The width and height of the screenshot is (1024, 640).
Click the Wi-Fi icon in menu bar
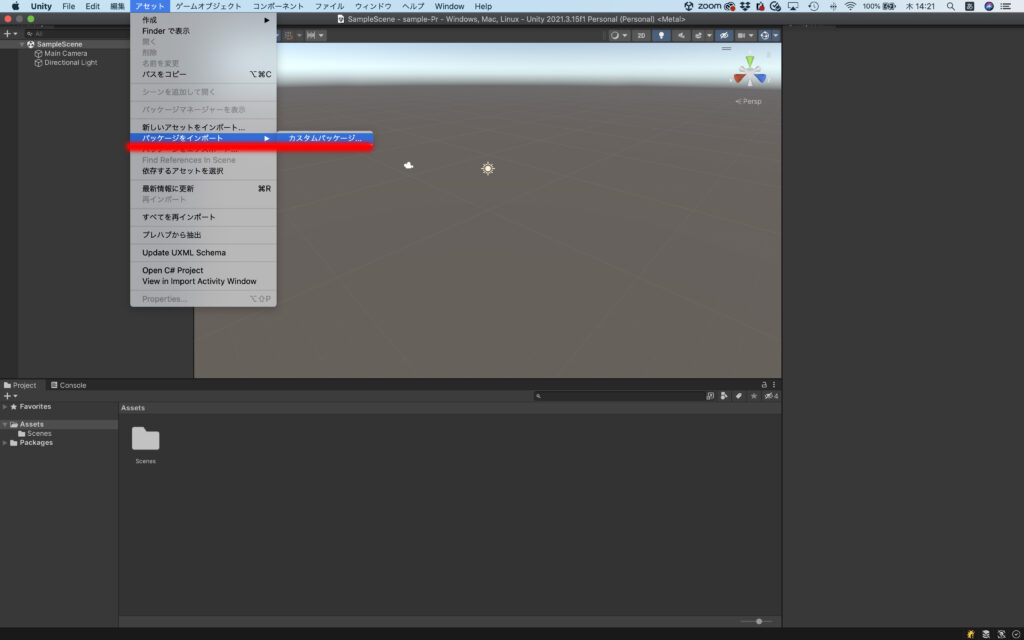pos(850,7)
